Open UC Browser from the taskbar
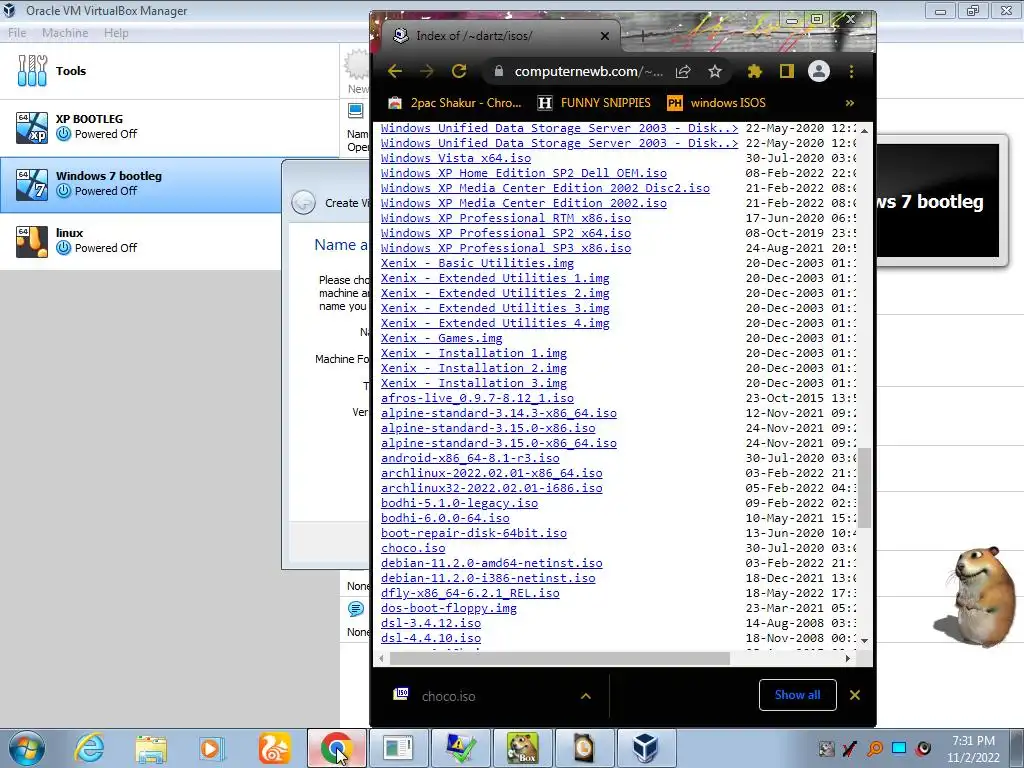The image size is (1024, 768). tap(274, 748)
